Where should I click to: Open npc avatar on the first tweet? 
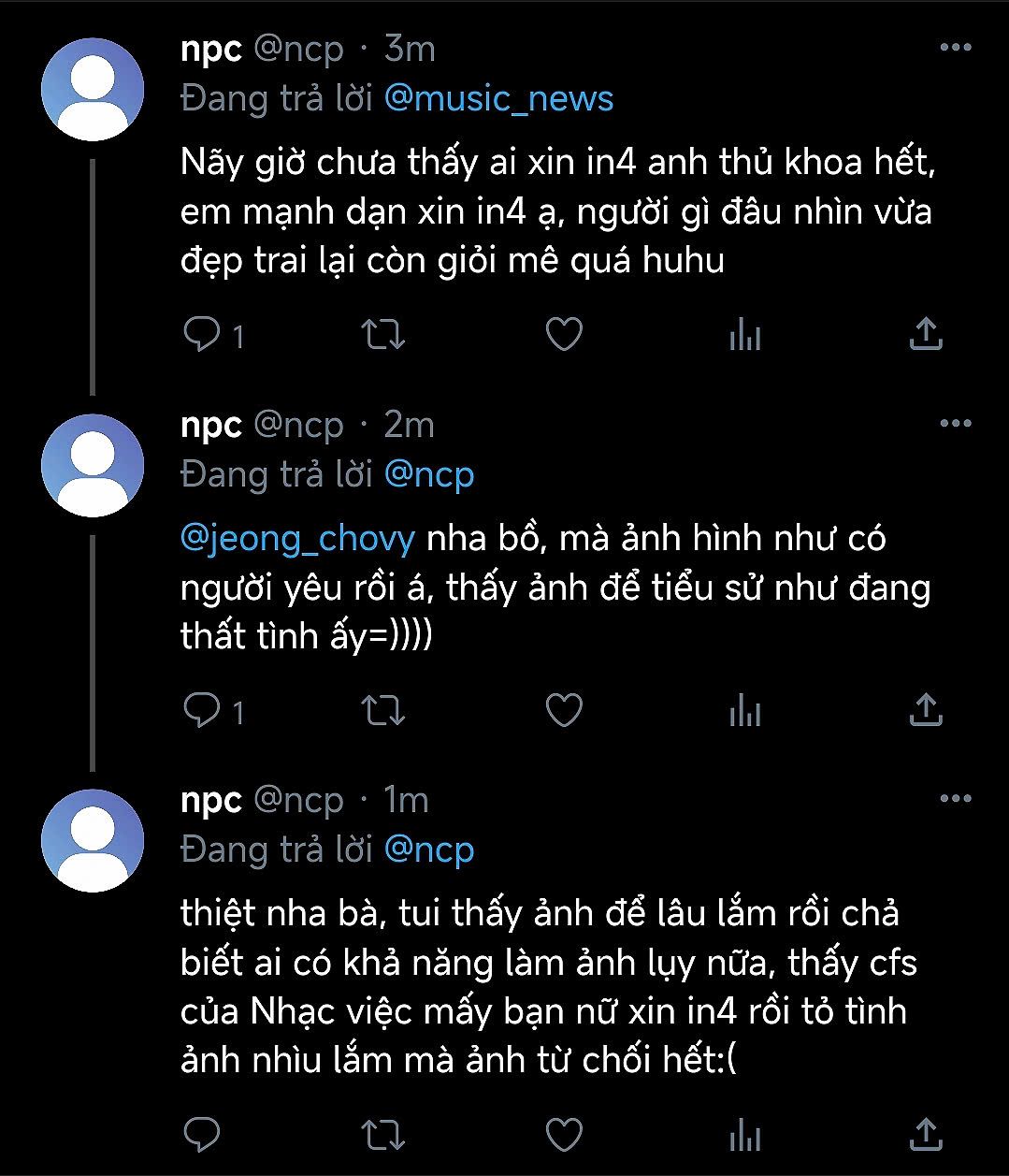pos(93,90)
